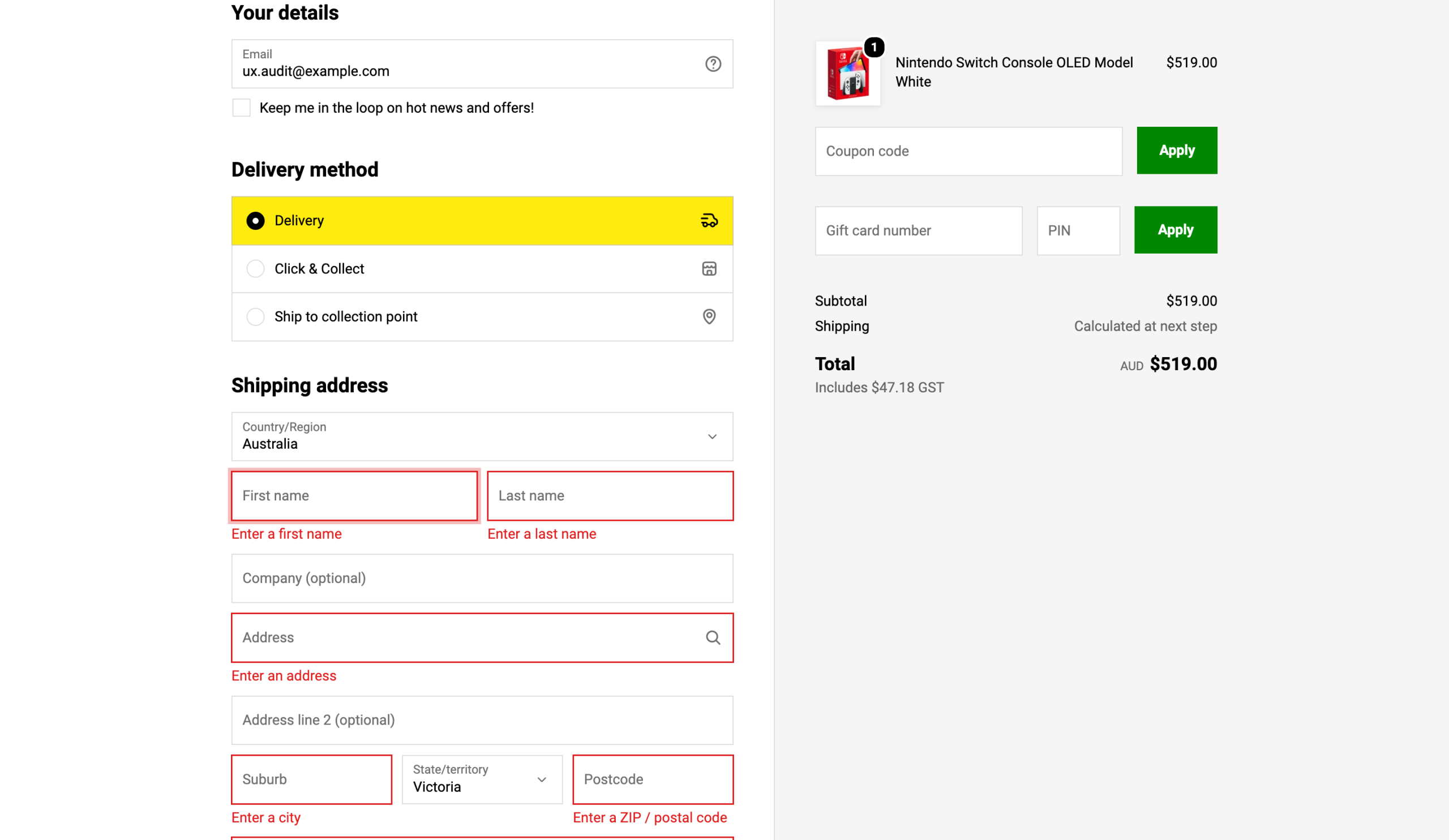This screenshot has width=1449, height=840.
Task: Click the delivery truck icon
Action: coord(709,221)
